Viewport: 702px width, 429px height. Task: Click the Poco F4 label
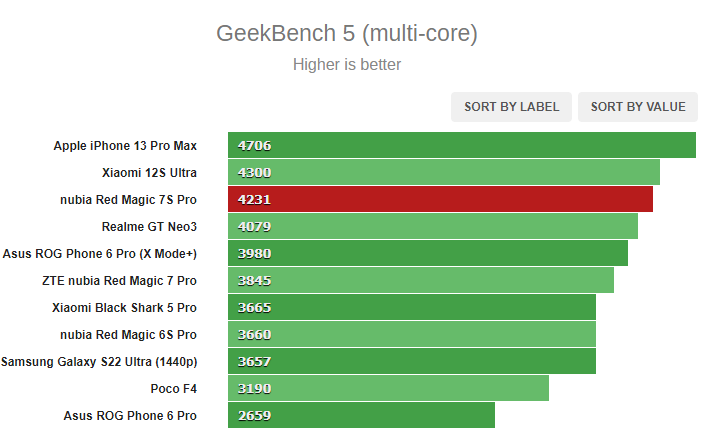[173, 389]
